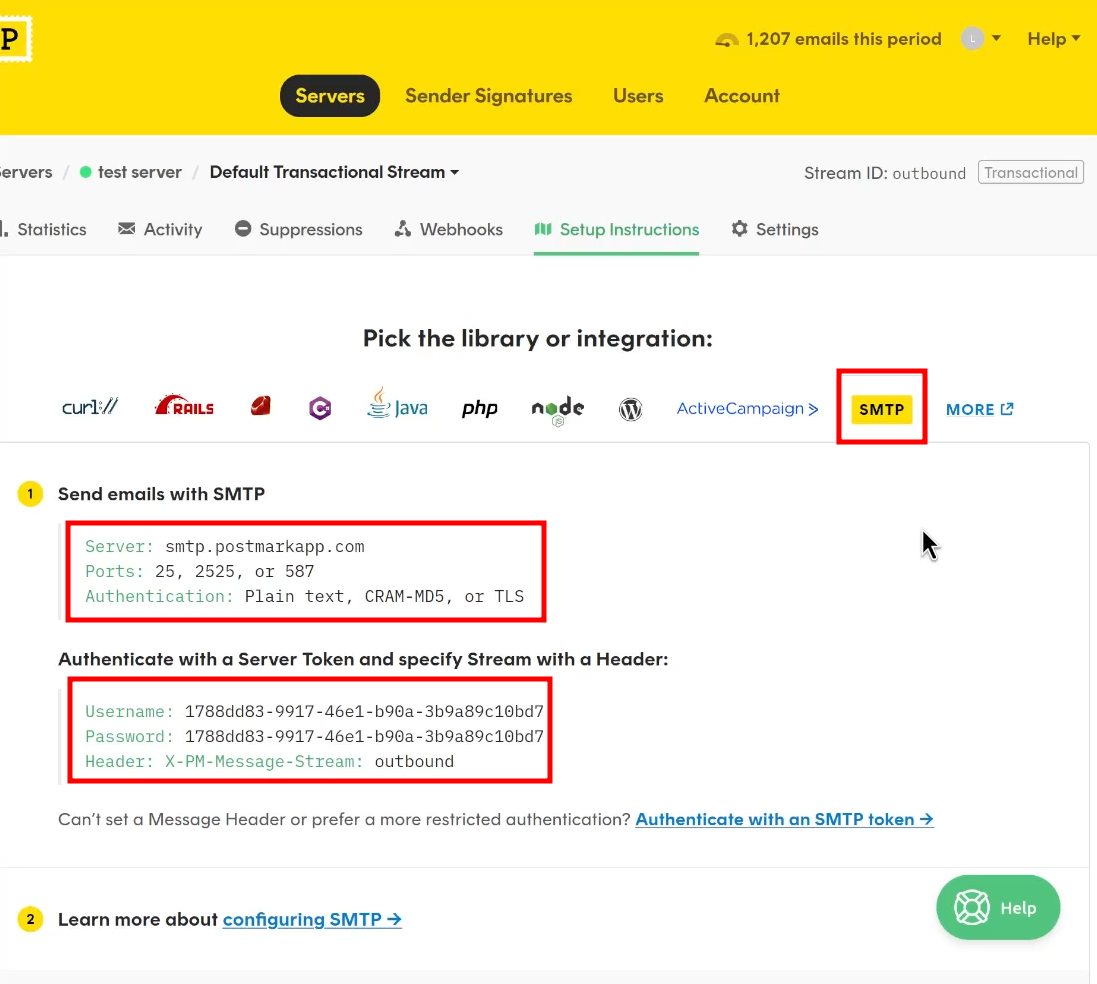1097x984 pixels.
Task: Open the MORE integrations link
Action: tap(979, 409)
